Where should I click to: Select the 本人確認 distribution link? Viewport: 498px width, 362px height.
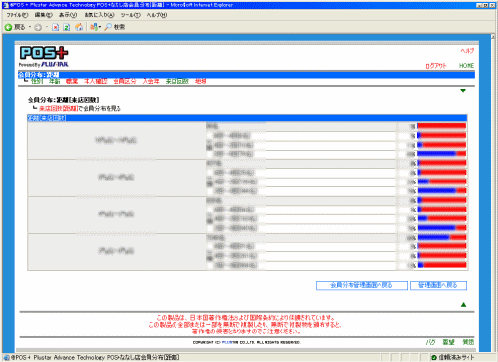(x=96, y=81)
